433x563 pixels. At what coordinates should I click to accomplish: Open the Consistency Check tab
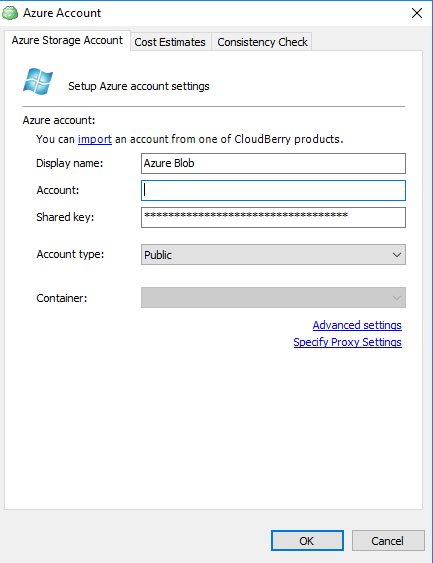click(x=262, y=42)
